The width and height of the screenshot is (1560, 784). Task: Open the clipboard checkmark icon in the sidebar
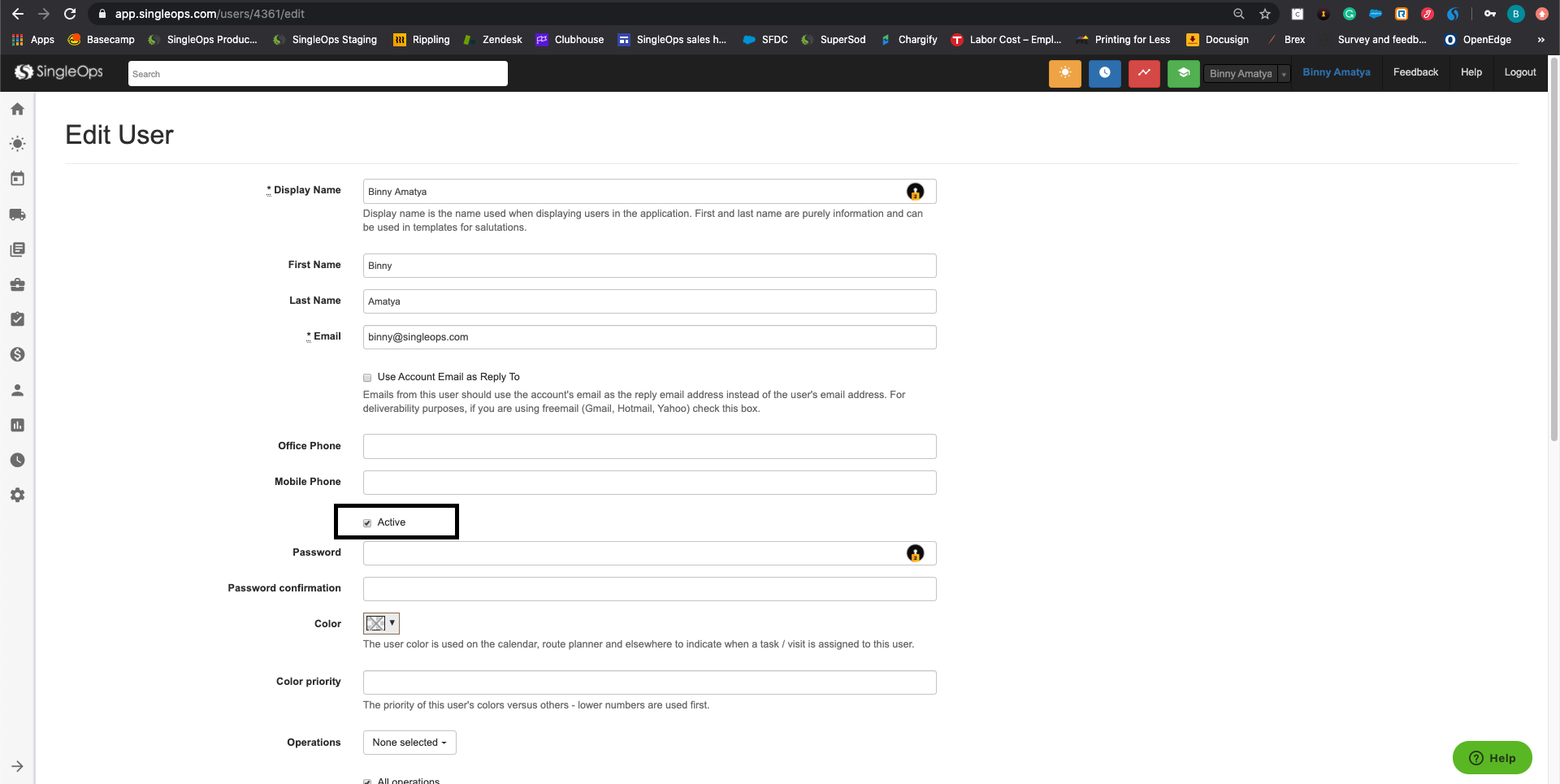tap(17, 319)
